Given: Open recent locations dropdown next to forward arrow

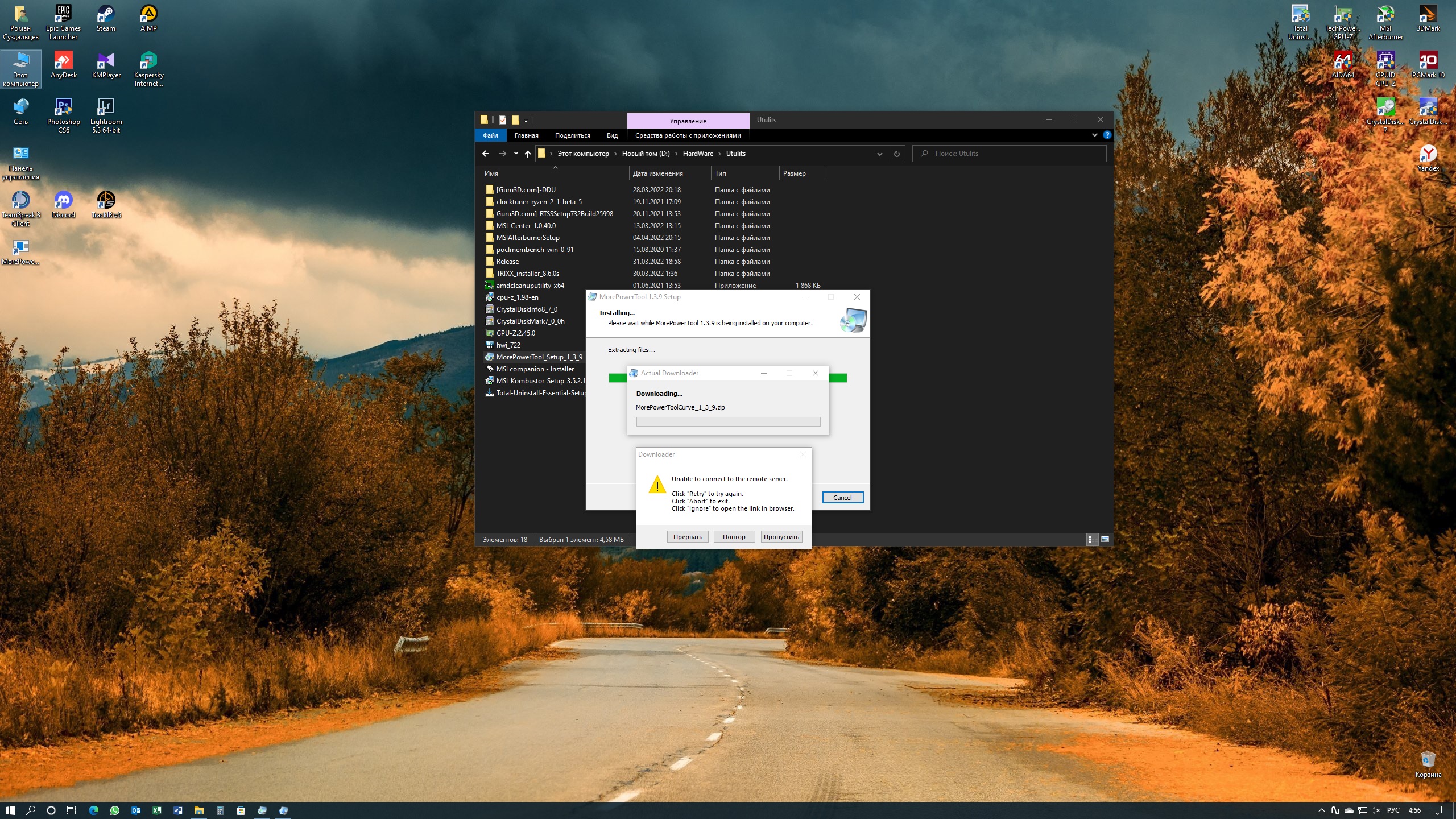Looking at the screenshot, I should point(516,154).
